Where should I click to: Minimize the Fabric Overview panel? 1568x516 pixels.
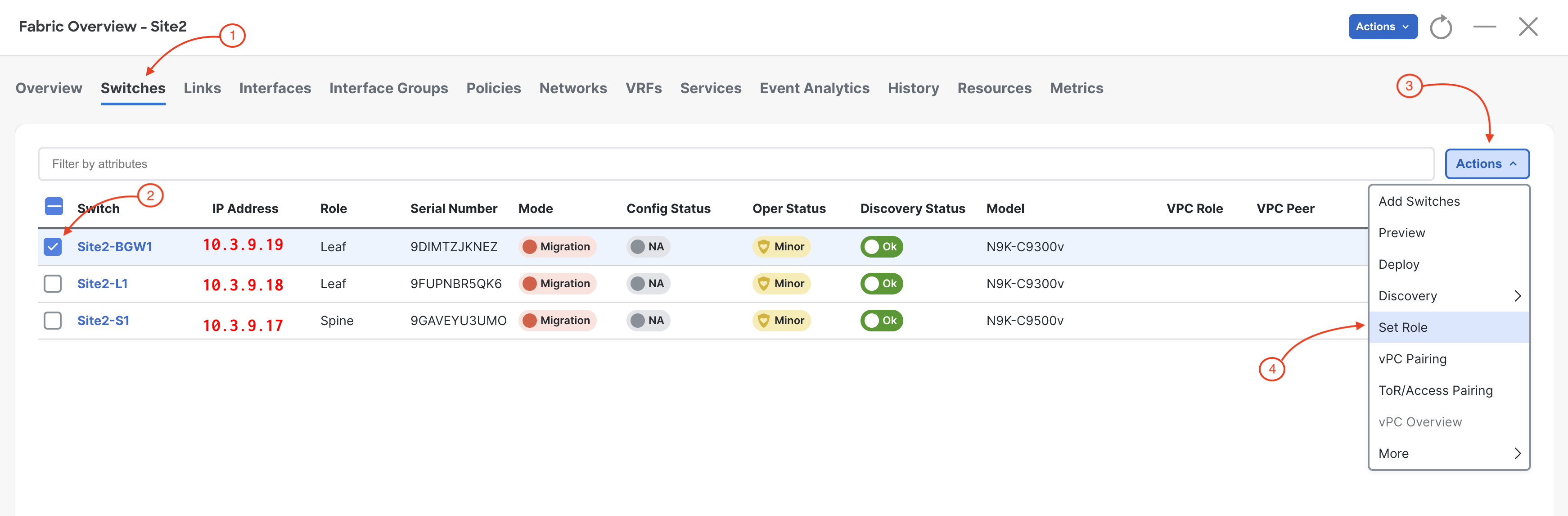pyautogui.click(x=1484, y=27)
